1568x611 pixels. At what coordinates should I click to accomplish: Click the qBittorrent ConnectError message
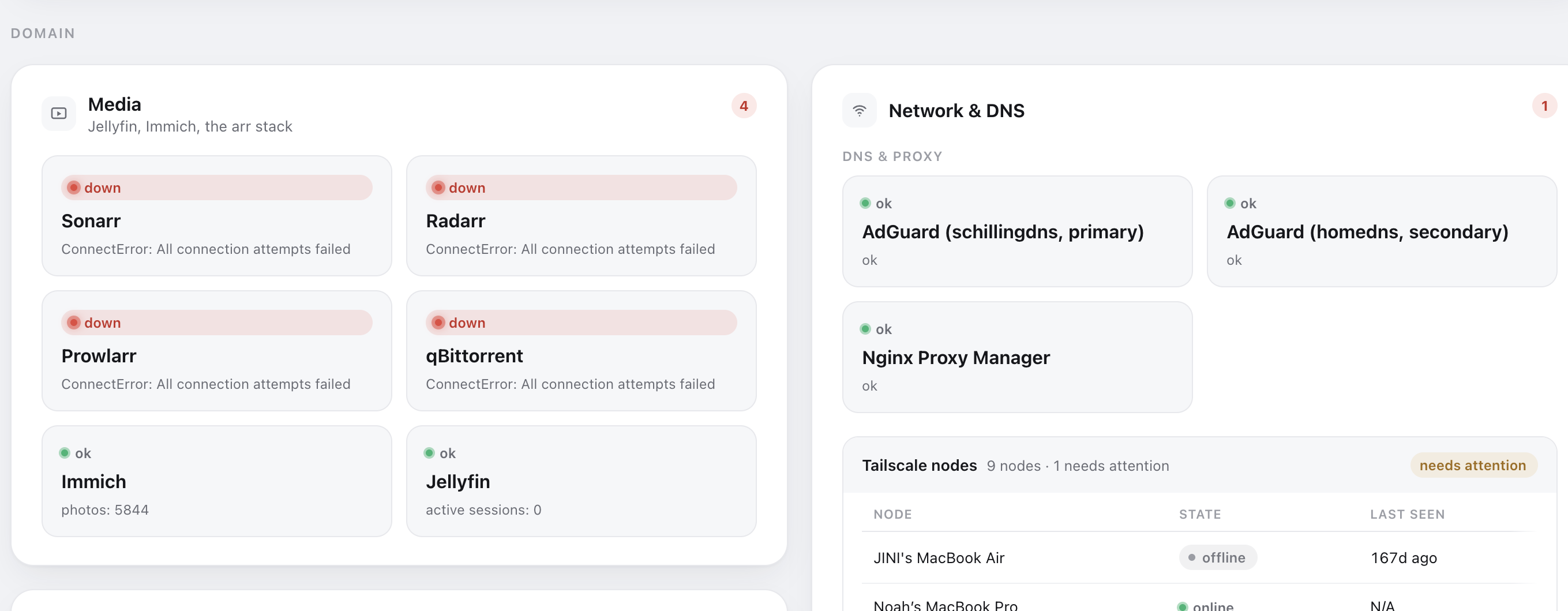point(571,384)
